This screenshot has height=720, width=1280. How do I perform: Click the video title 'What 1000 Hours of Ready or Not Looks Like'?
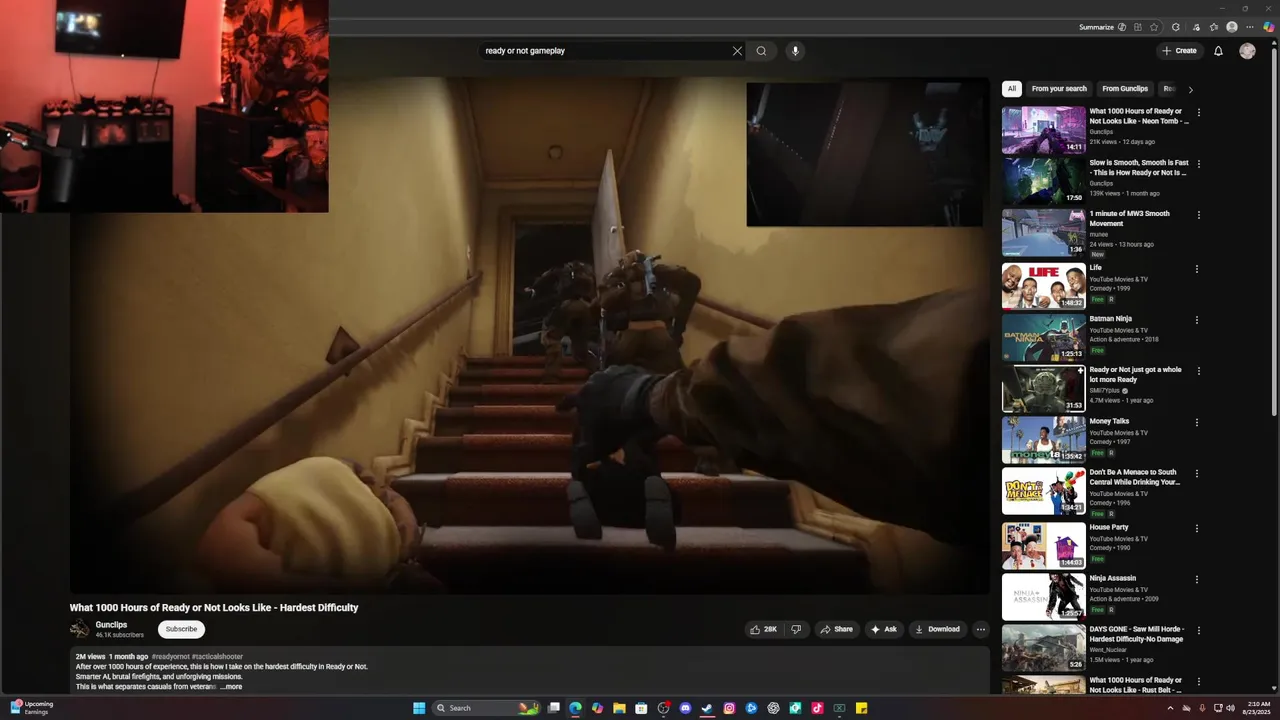(214, 608)
